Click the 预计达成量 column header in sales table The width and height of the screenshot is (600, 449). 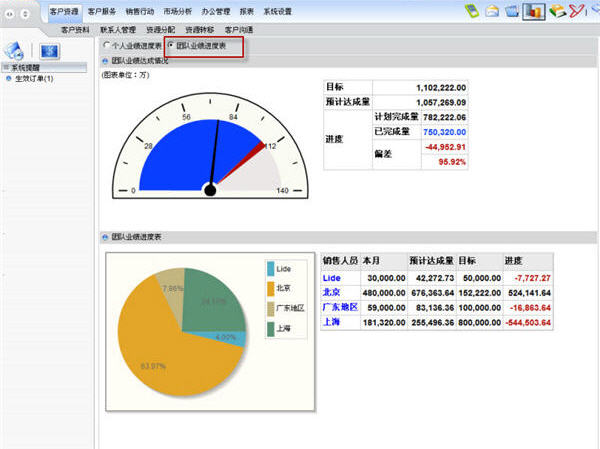(x=431, y=261)
